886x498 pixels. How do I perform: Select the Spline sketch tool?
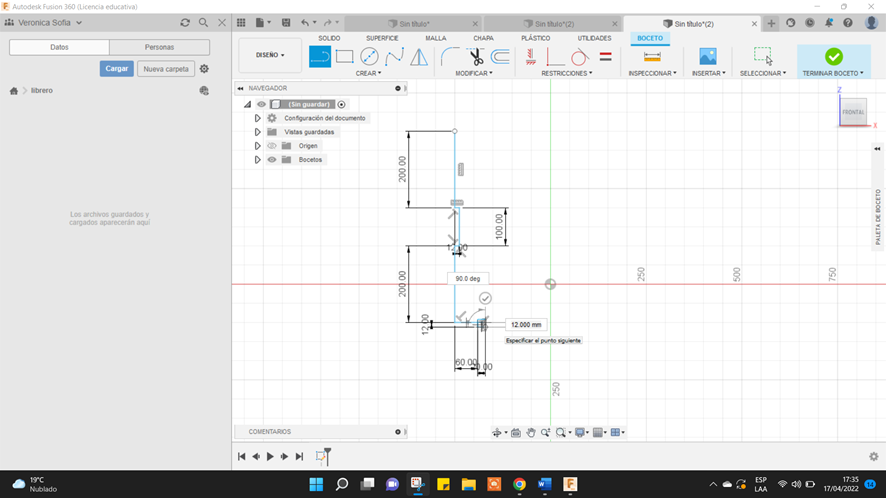pyautogui.click(x=394, y=57)
